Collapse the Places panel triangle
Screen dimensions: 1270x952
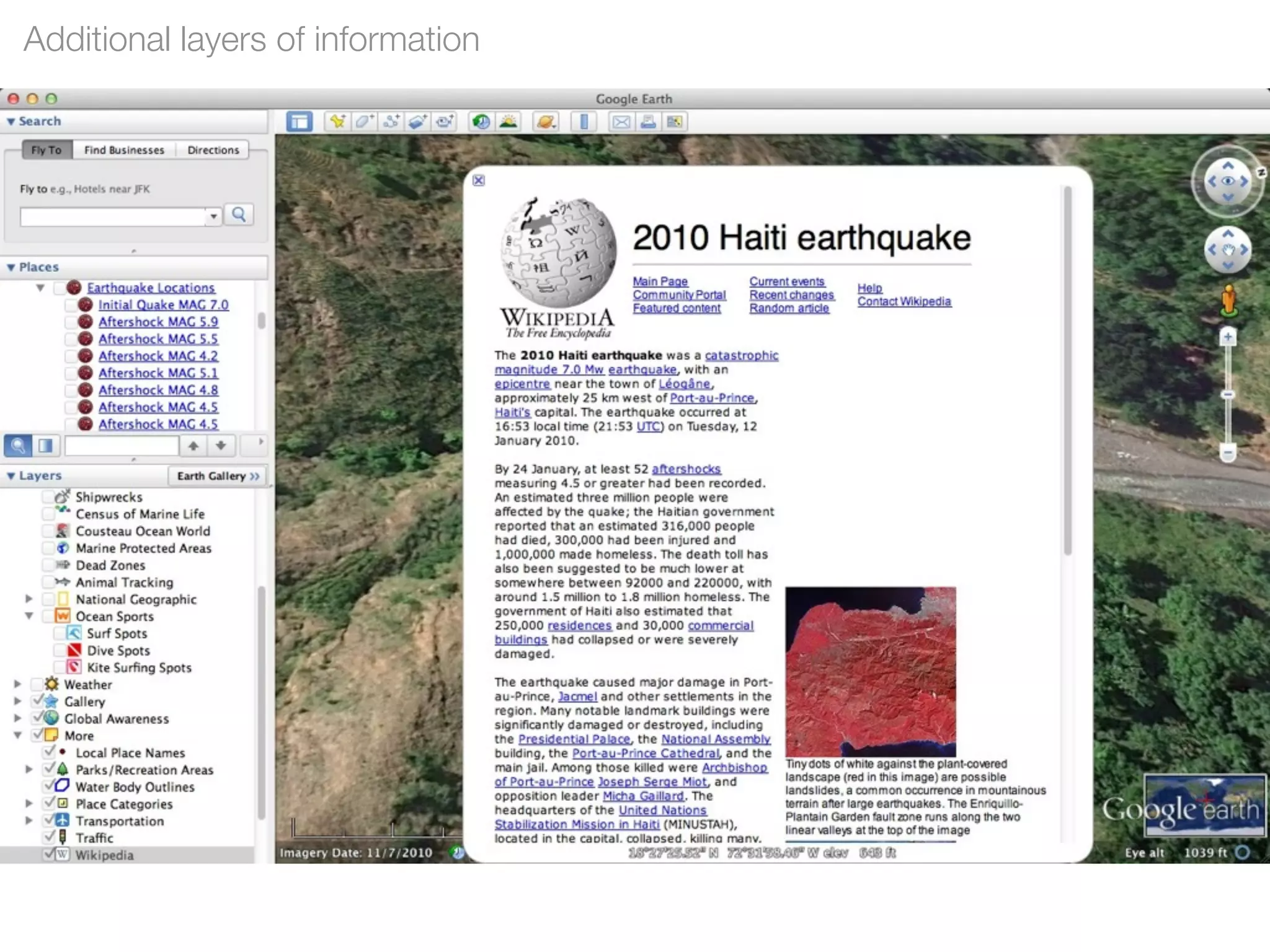click(x=11, y=267)
